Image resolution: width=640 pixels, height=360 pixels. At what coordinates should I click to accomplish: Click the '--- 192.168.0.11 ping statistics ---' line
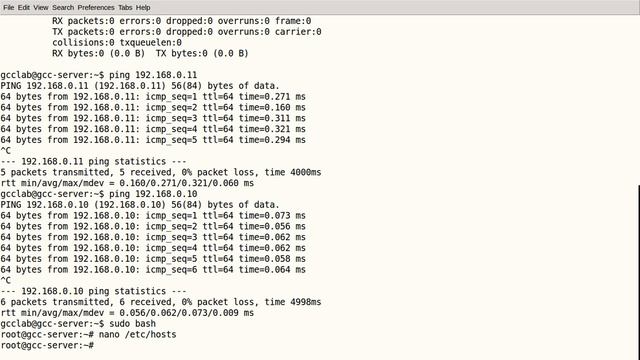coord(93,162)
